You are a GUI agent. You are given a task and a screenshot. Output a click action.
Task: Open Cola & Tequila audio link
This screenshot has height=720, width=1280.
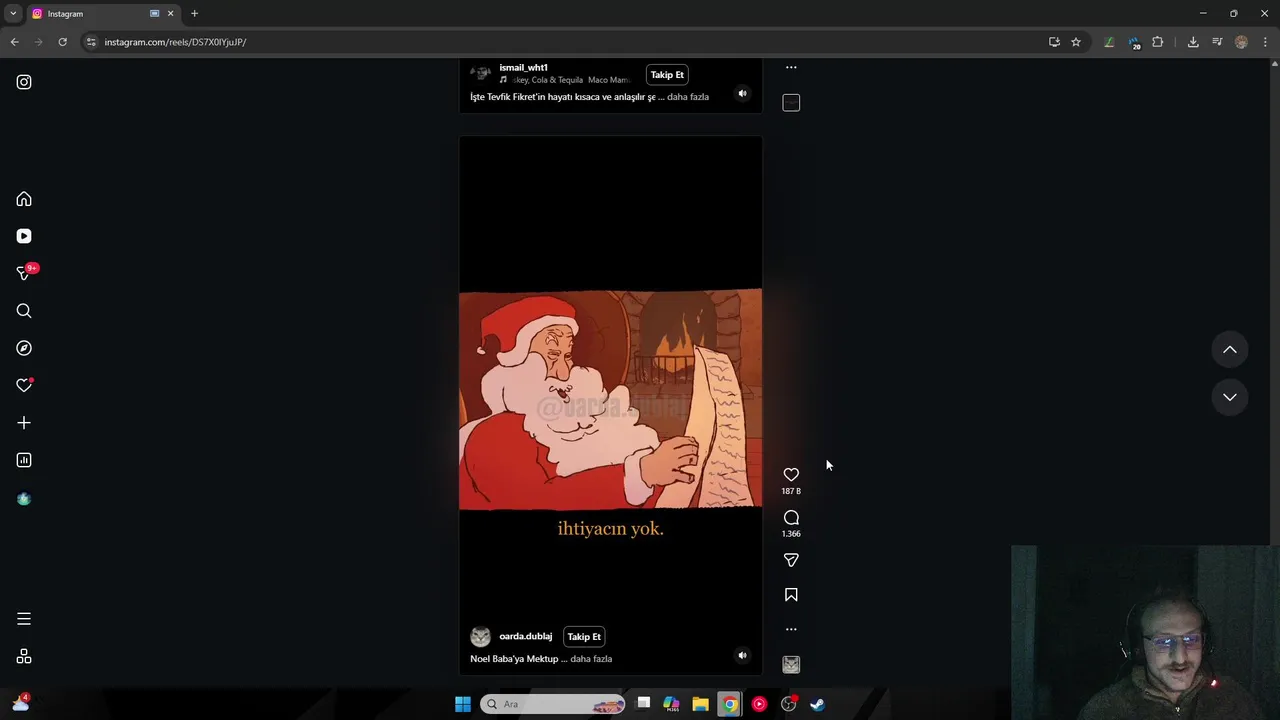[571, 80]
